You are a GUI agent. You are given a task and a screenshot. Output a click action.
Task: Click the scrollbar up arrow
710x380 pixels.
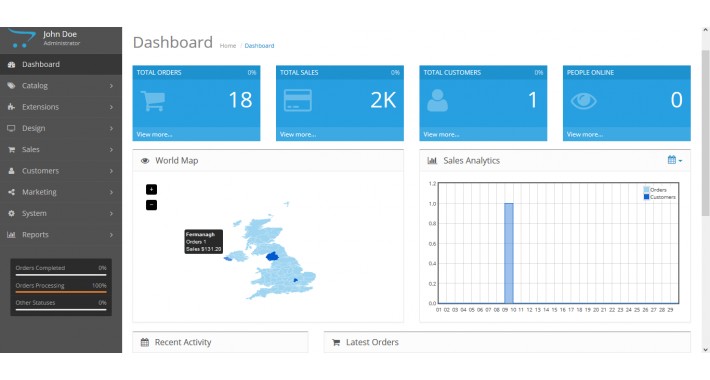tap(705, 31)
